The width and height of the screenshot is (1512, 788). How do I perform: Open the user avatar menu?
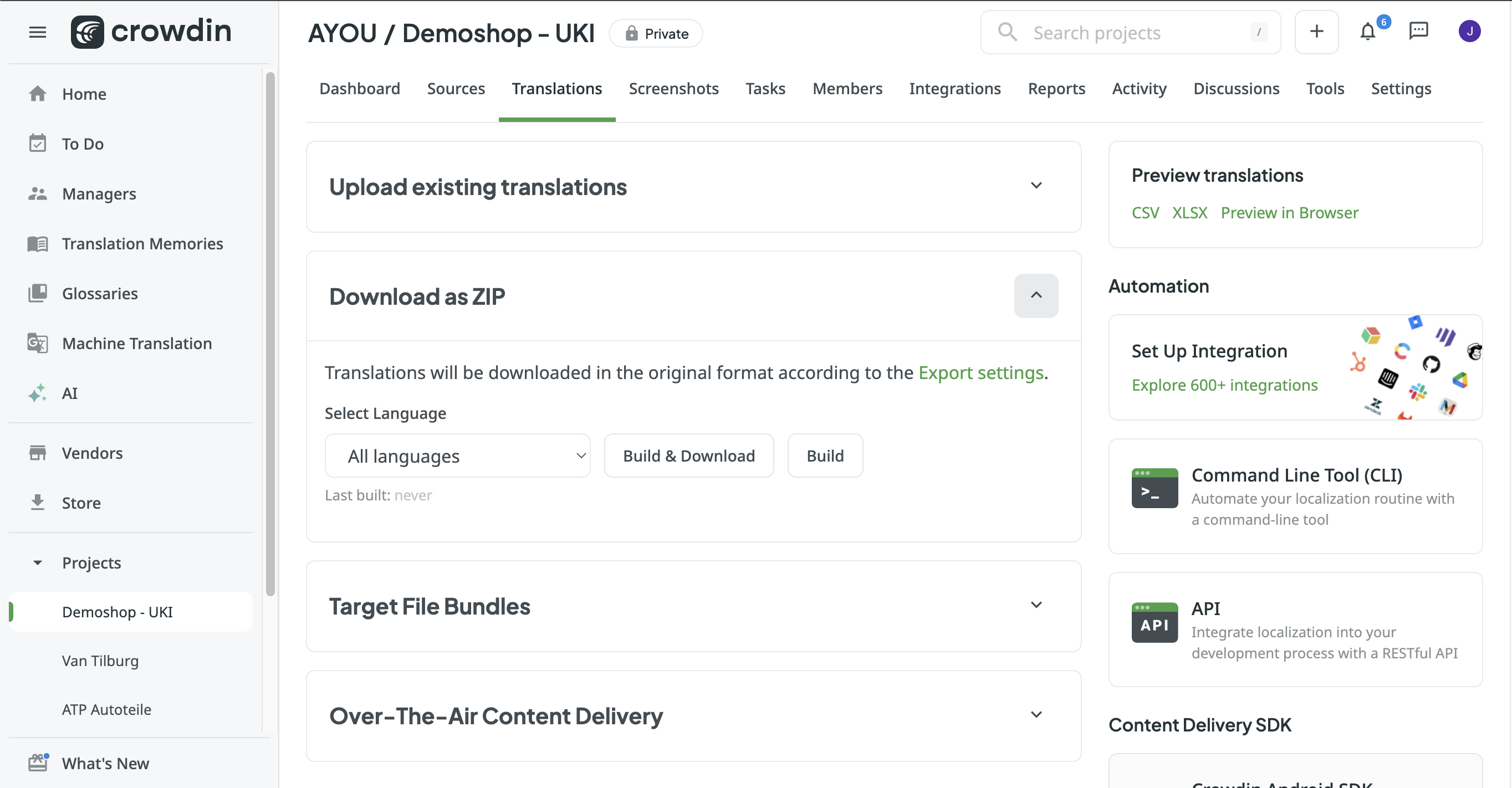(x=1469, y=32)
